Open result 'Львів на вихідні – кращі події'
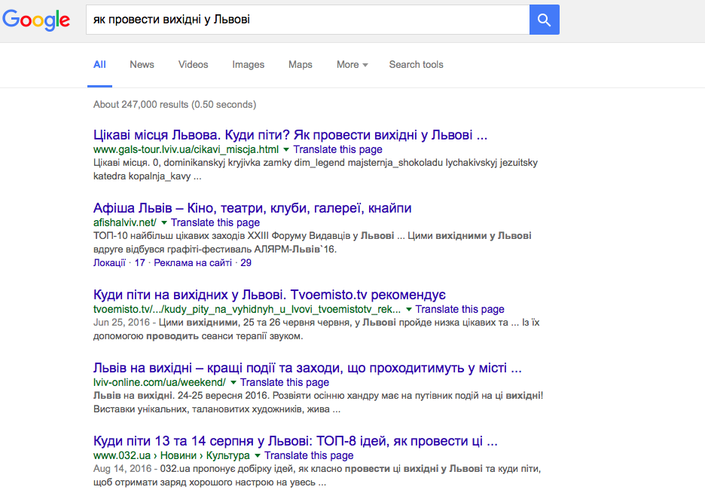 click(x=307, y=368)
